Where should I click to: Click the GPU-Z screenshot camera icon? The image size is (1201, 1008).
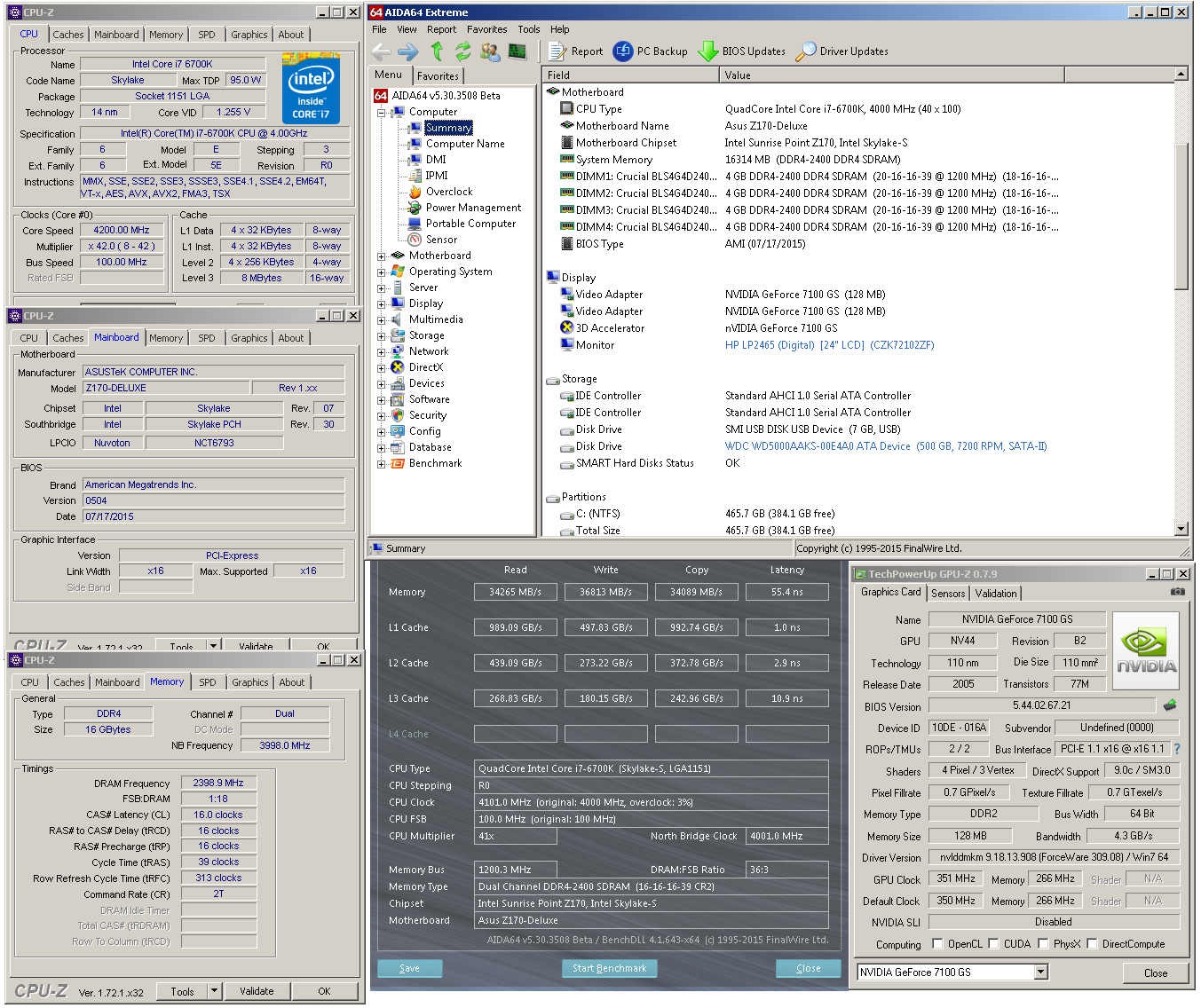pos(1177,592)
